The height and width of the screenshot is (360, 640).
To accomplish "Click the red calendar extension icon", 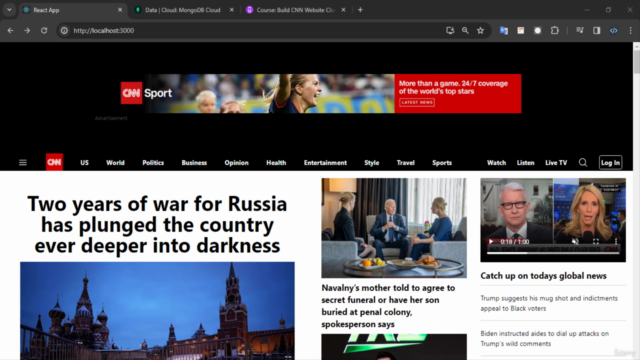I will click(x=521, y=31).
